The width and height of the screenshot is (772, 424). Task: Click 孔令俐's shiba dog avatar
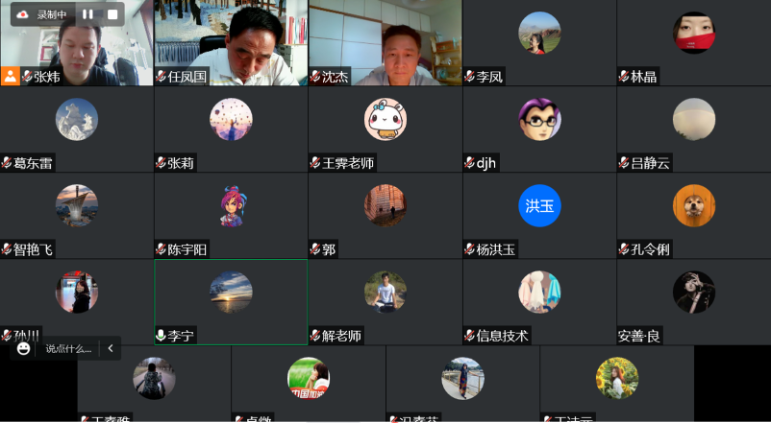pos(694,206)
